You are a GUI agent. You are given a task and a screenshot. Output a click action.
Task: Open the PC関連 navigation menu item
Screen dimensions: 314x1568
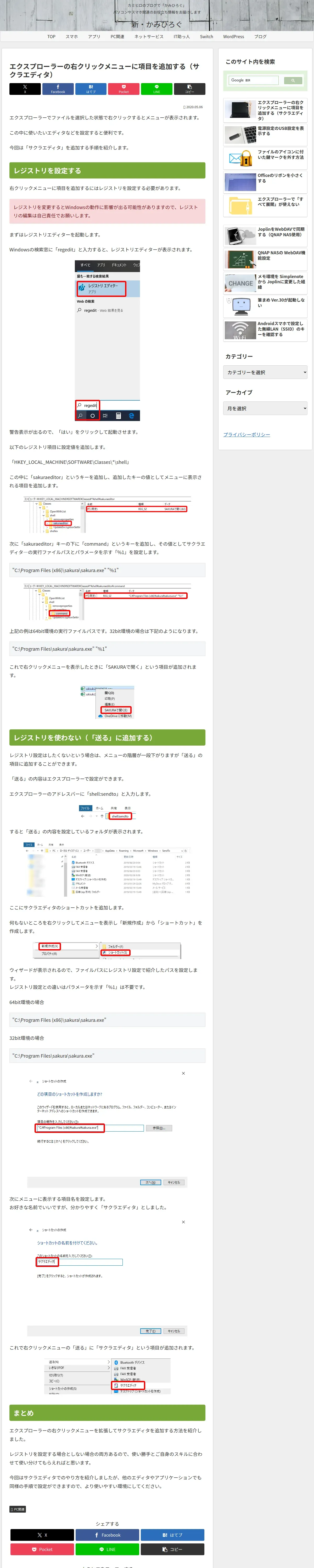(x=117, y=37)
